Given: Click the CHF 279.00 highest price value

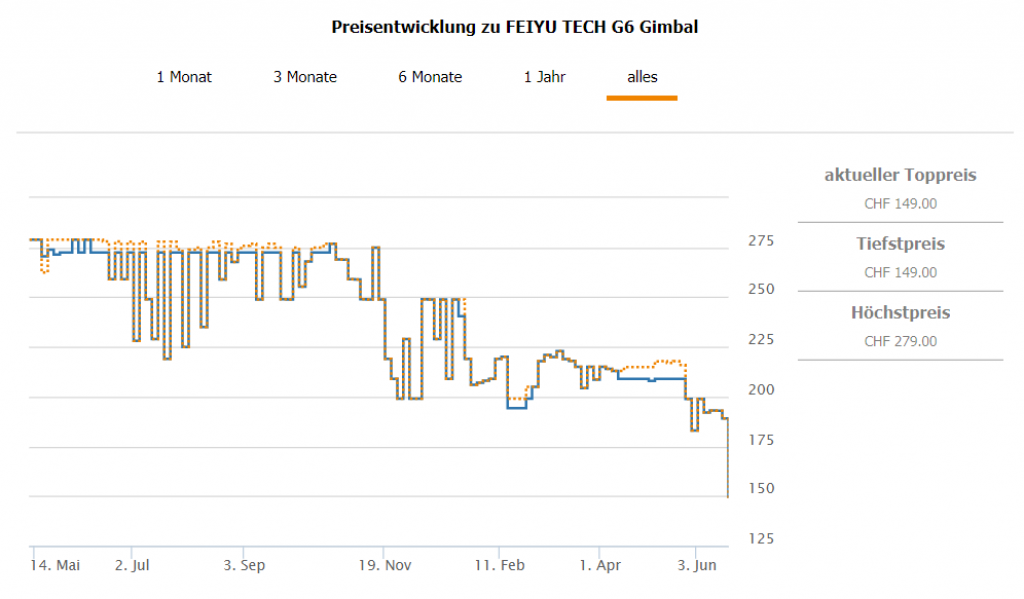Looking at the screenshot, I should [x=900, y=341].
